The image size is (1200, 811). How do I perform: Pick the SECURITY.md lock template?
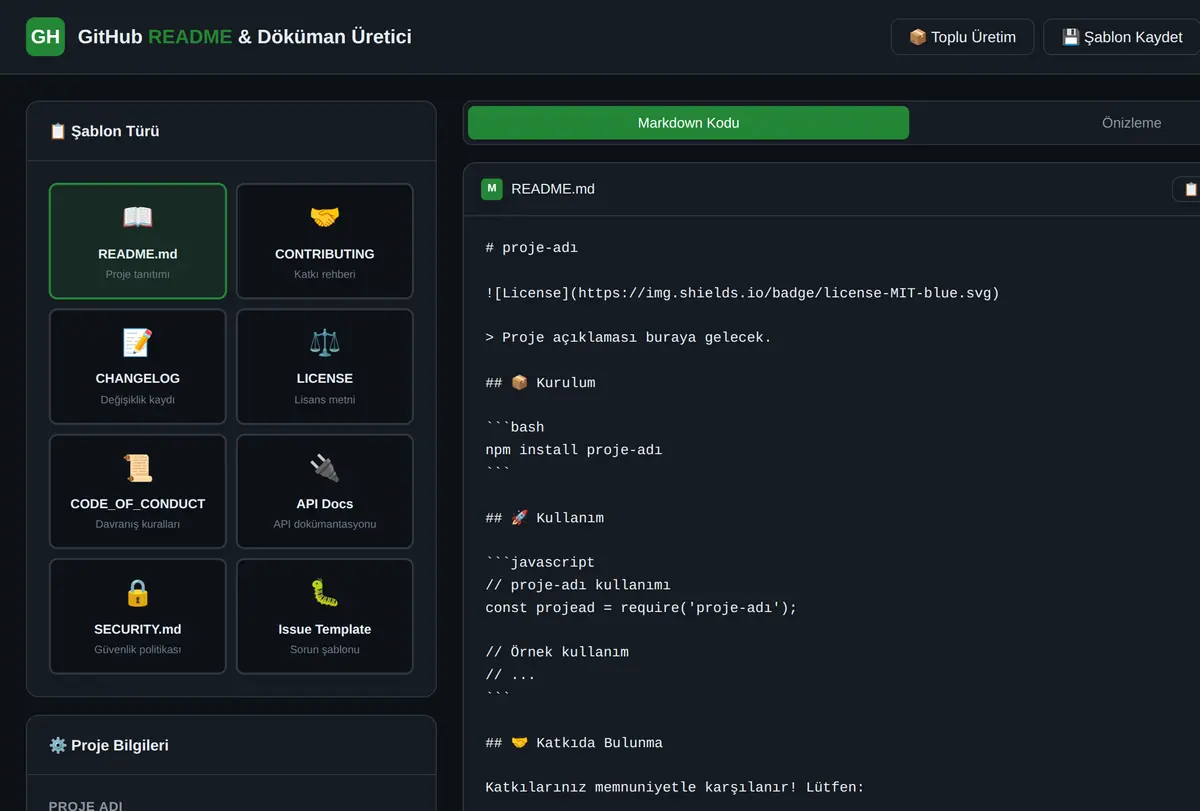[138, 616]
